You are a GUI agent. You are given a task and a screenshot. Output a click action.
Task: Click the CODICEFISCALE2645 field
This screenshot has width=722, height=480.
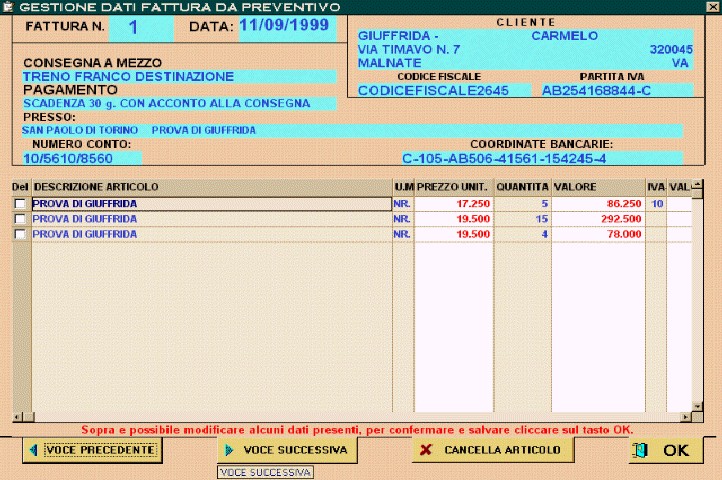pos(432,91)
